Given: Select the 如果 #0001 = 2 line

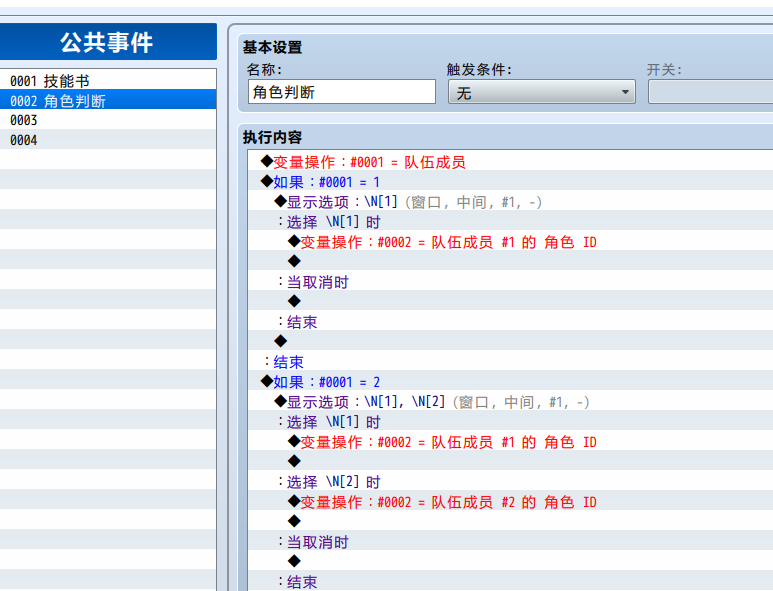Looking at the screenshot, I should tap(510, 382).
